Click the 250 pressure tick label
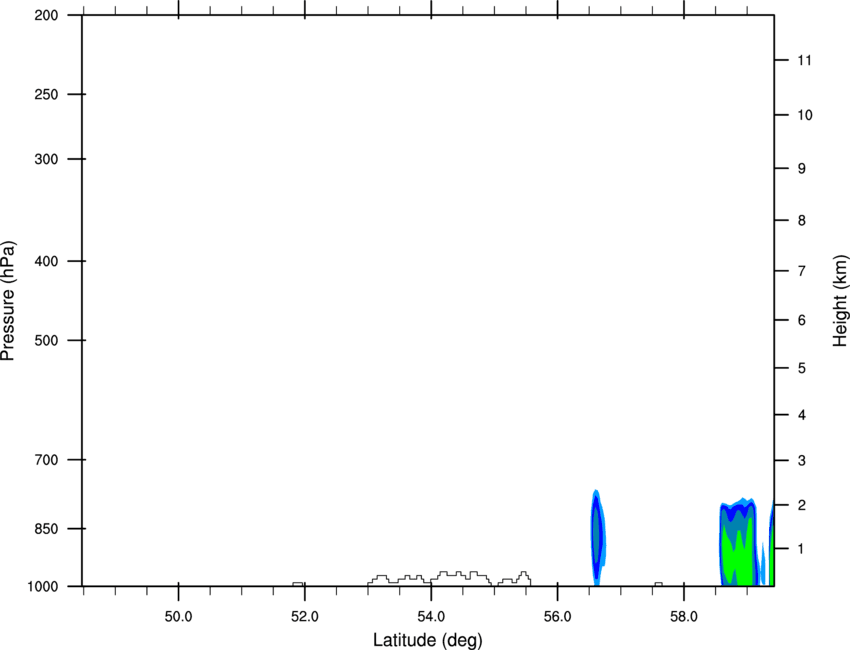Screen dimensions: 850x650 (x=46, y=94)
